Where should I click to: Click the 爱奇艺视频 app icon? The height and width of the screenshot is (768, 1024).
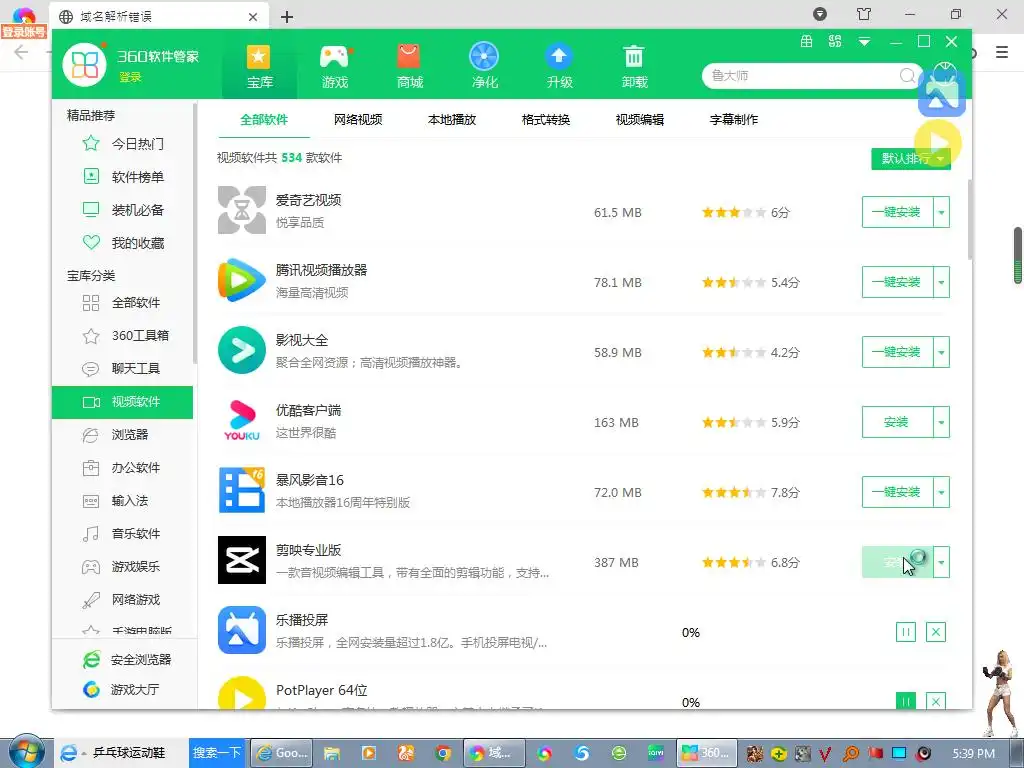[242, 210]
